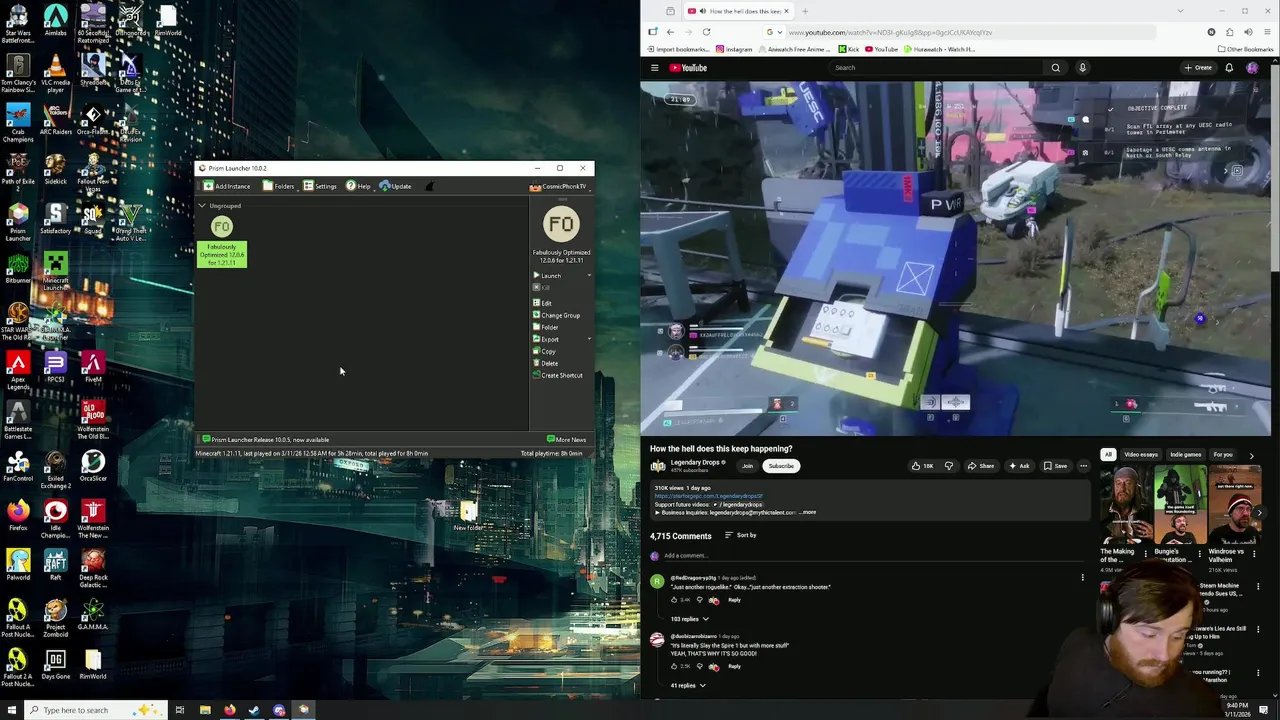Image resolution: width=1280 pixels, height=720 pixels.
Task: Open the YouTube hamburger guide menu
Action: pyautogui.click(x=655, y=68)
